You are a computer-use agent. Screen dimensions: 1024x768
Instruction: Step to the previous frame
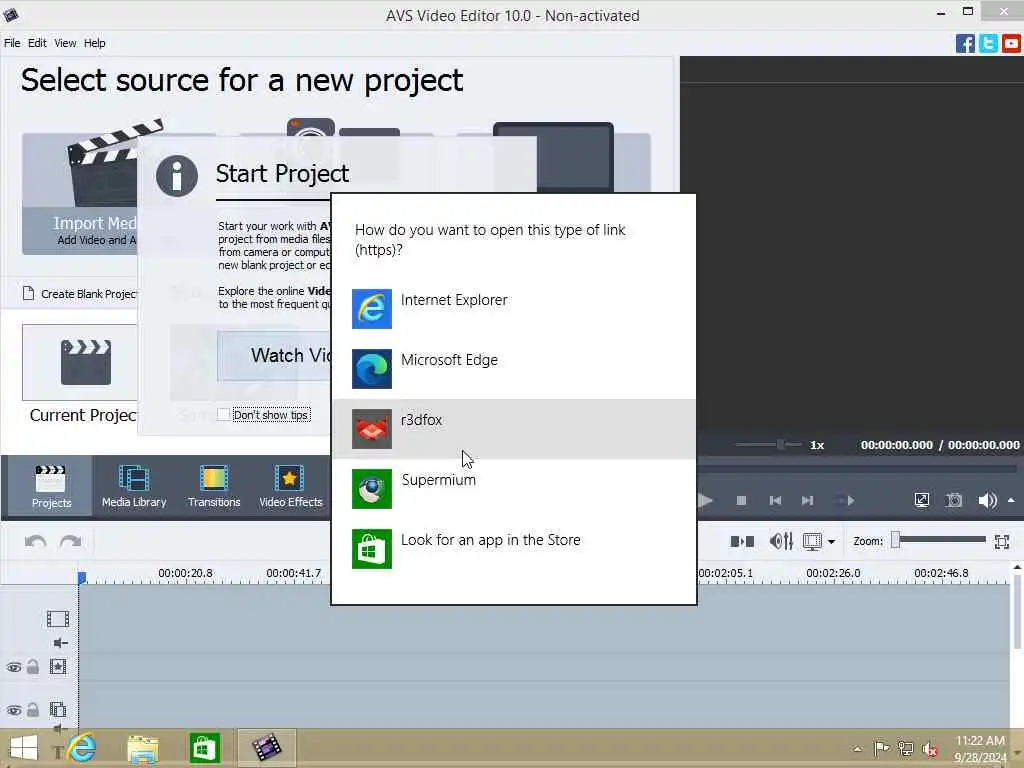[x=775, y=501]
